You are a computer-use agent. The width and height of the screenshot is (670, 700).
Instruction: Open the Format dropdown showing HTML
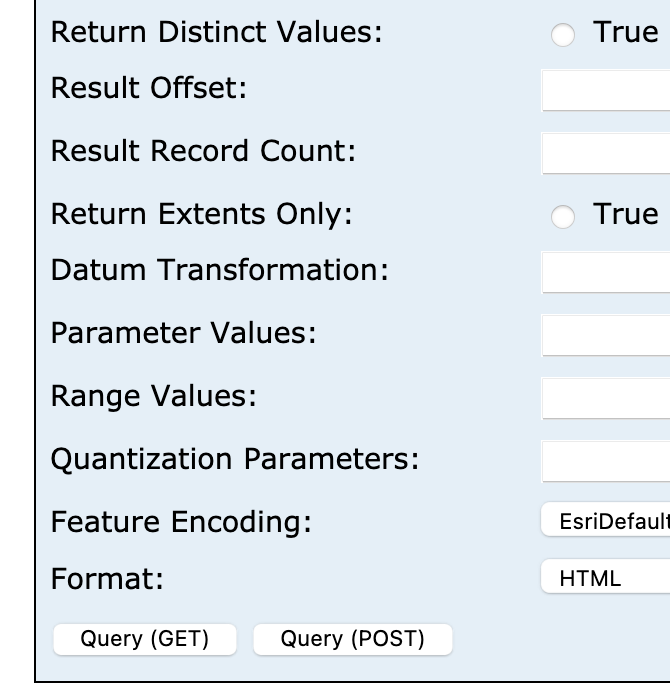point(606,577)
